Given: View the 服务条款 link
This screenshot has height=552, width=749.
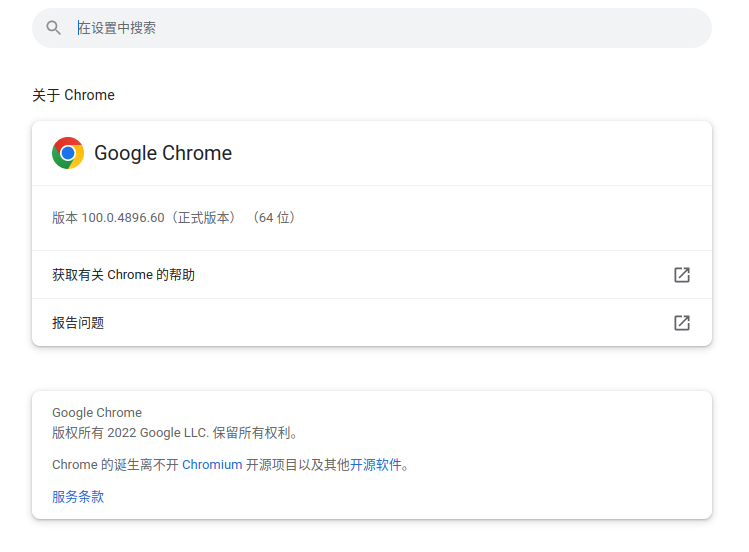Looking at the screenshot, I should click(78, 497).
